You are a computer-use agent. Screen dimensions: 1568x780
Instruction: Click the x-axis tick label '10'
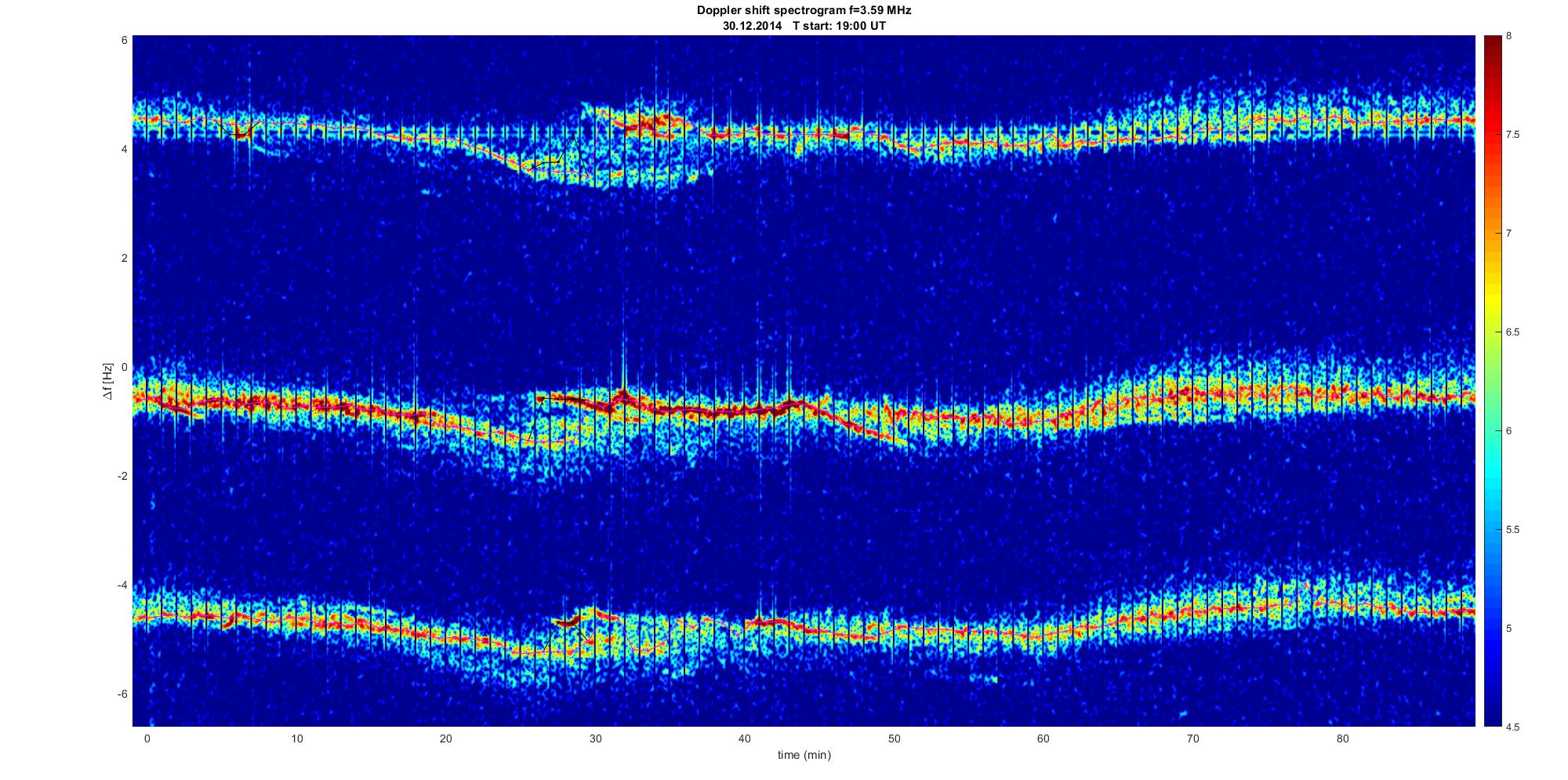pos(296,738)
